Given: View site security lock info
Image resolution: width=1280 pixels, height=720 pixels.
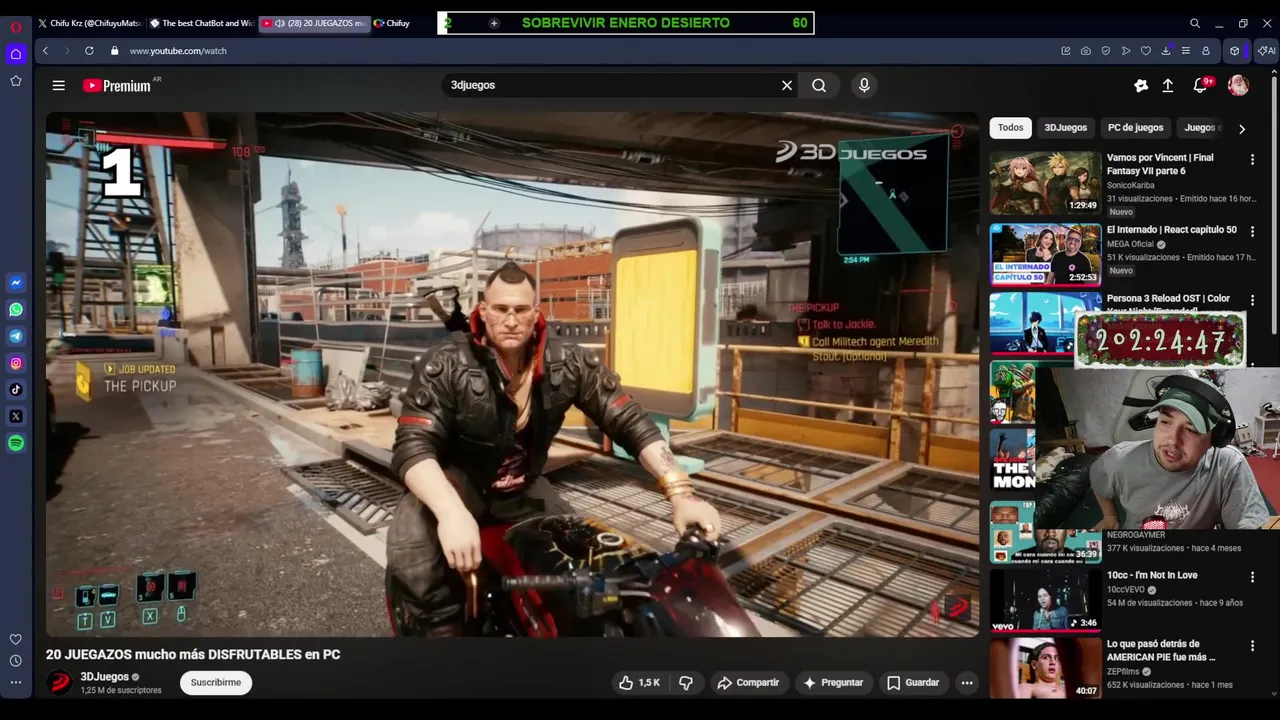Looking at the screenshot, I should click(x=114, y=50).
